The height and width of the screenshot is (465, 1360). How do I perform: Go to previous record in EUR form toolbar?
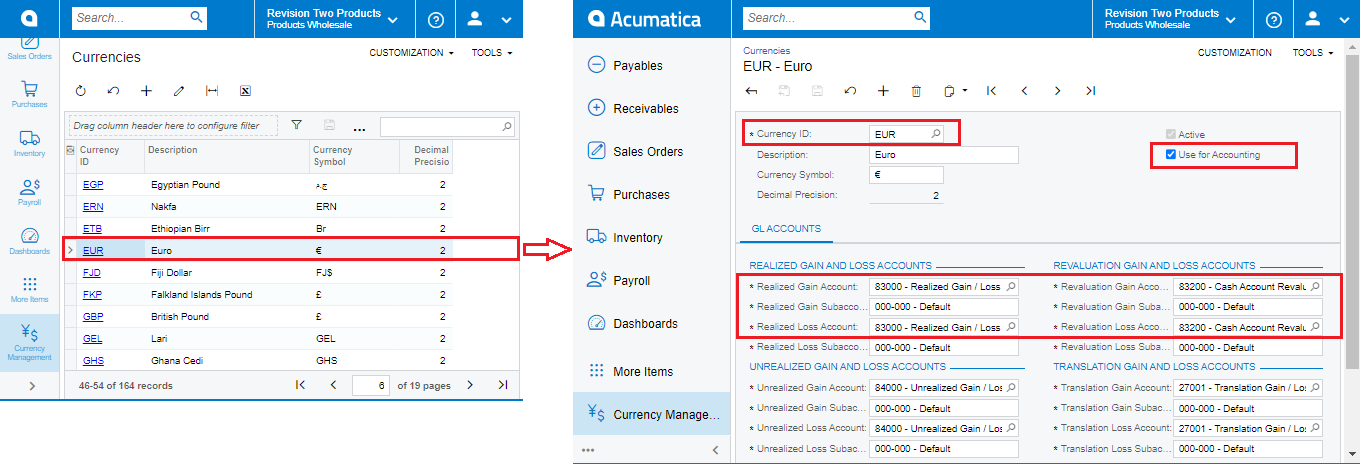point(1024,91)
